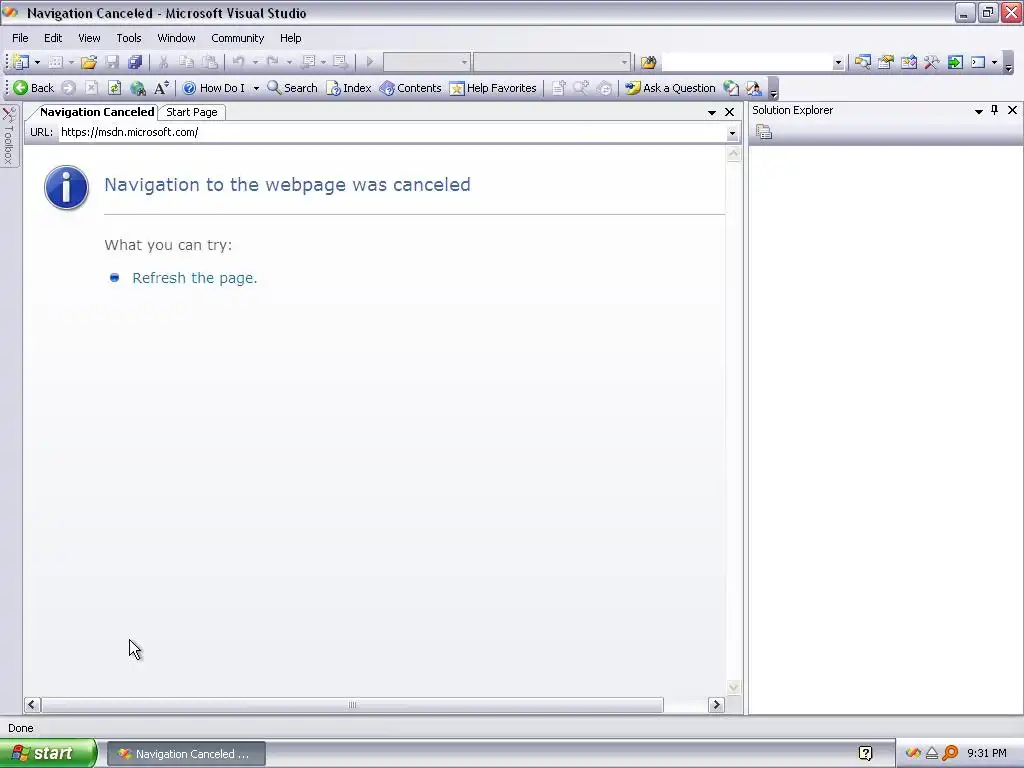Viewport: 1024px width, 768px height.
Task: Click the horizontal scrollbar thumb
Action: click(353, 705)
